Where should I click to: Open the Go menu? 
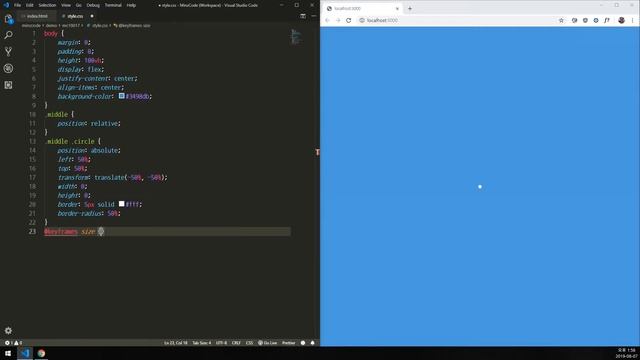79,5
